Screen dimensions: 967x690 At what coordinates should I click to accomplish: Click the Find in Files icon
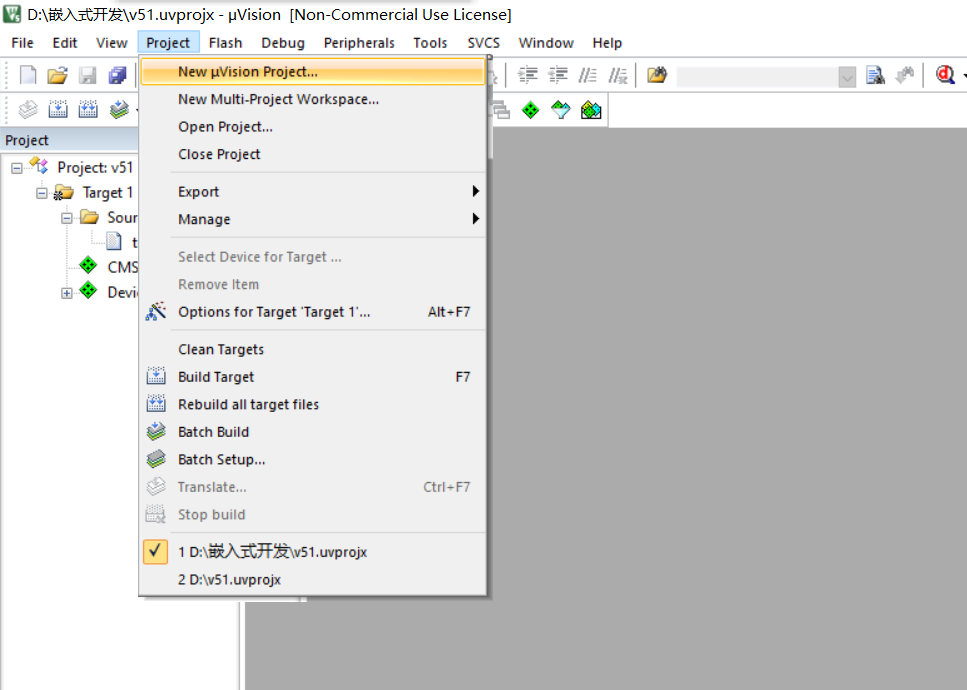(875, 75)
